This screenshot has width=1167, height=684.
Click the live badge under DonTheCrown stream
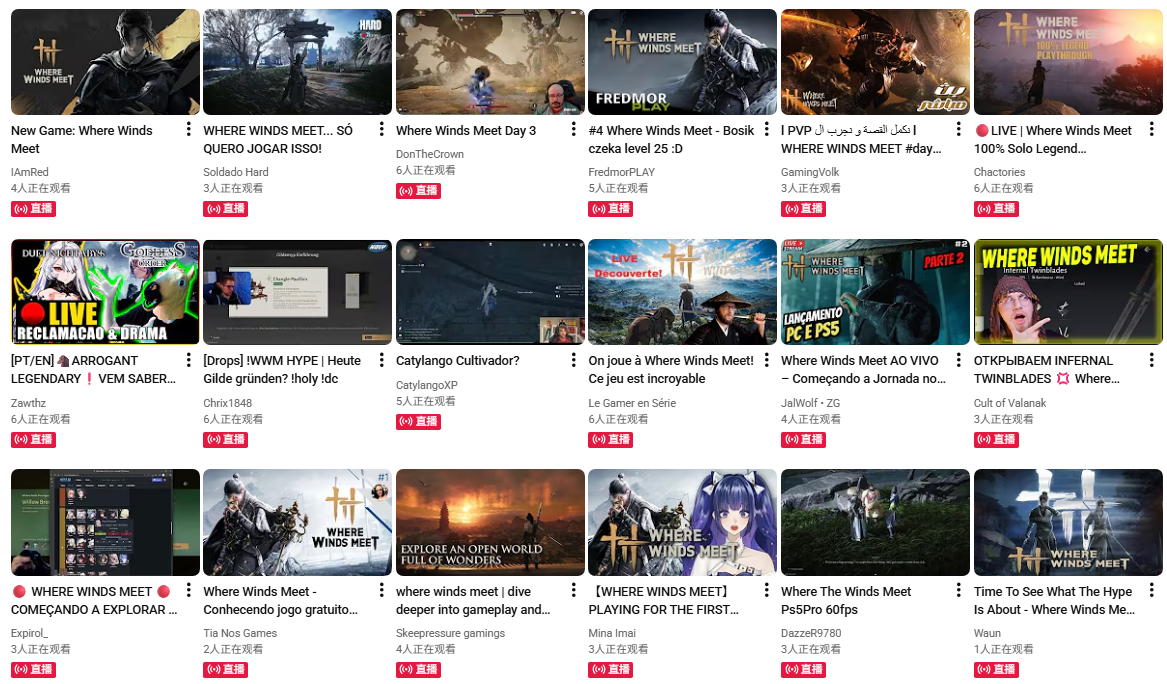418,191
